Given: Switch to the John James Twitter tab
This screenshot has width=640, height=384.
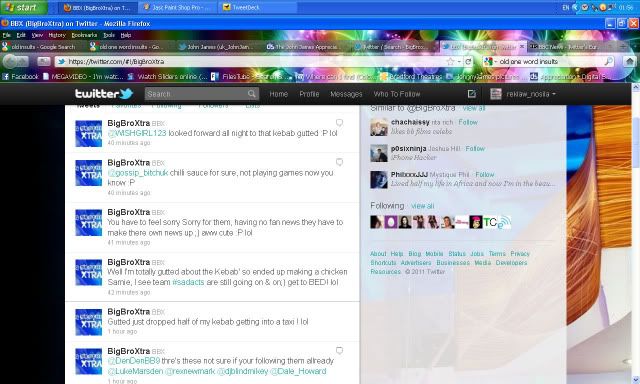Looking at the screenshot, I should click(216, 47).
